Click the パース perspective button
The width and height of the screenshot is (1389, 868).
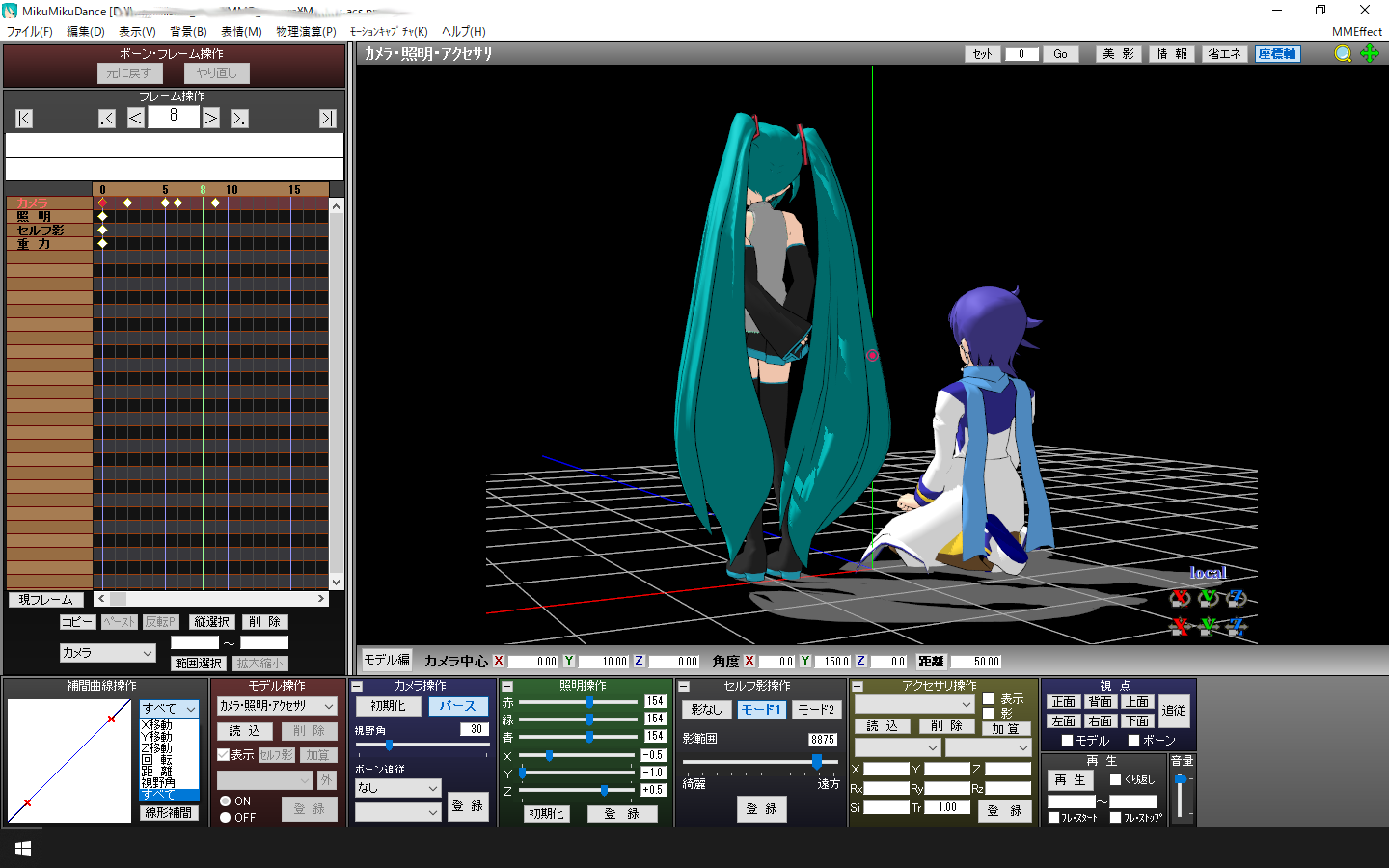click(457, 706)
